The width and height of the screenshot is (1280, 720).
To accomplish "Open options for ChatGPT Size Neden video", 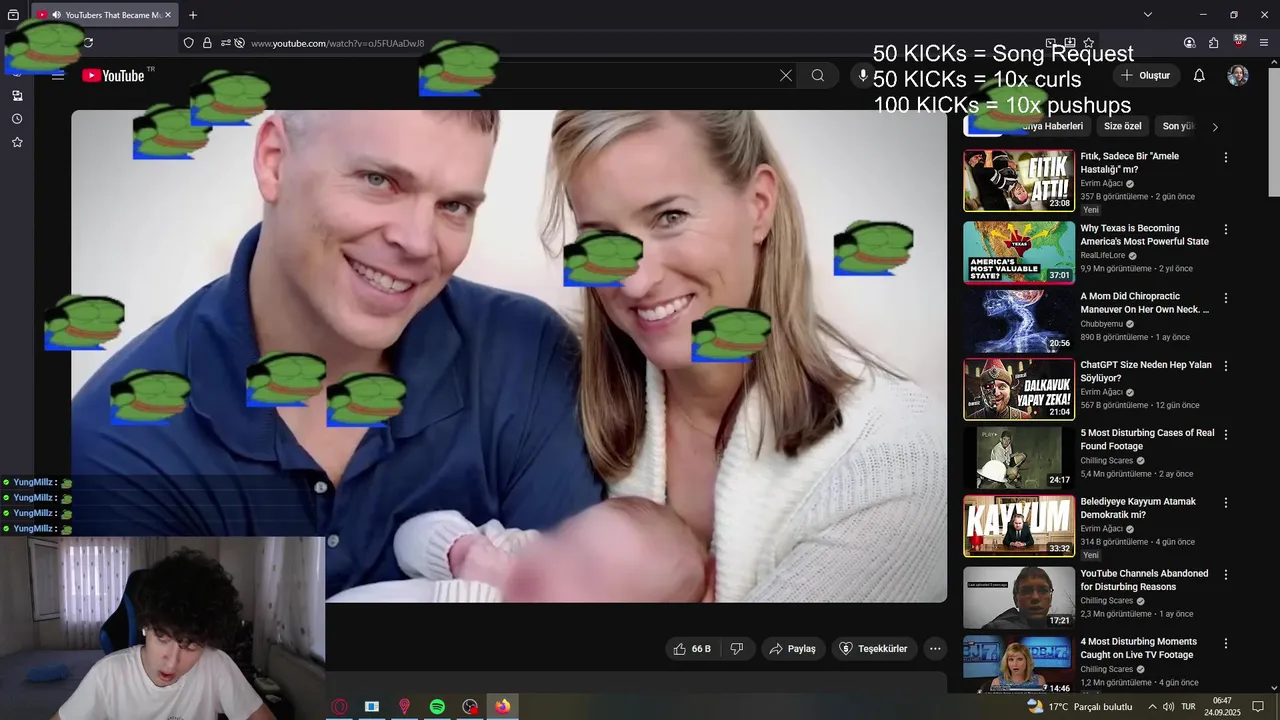I will (x=1226, y=366).
